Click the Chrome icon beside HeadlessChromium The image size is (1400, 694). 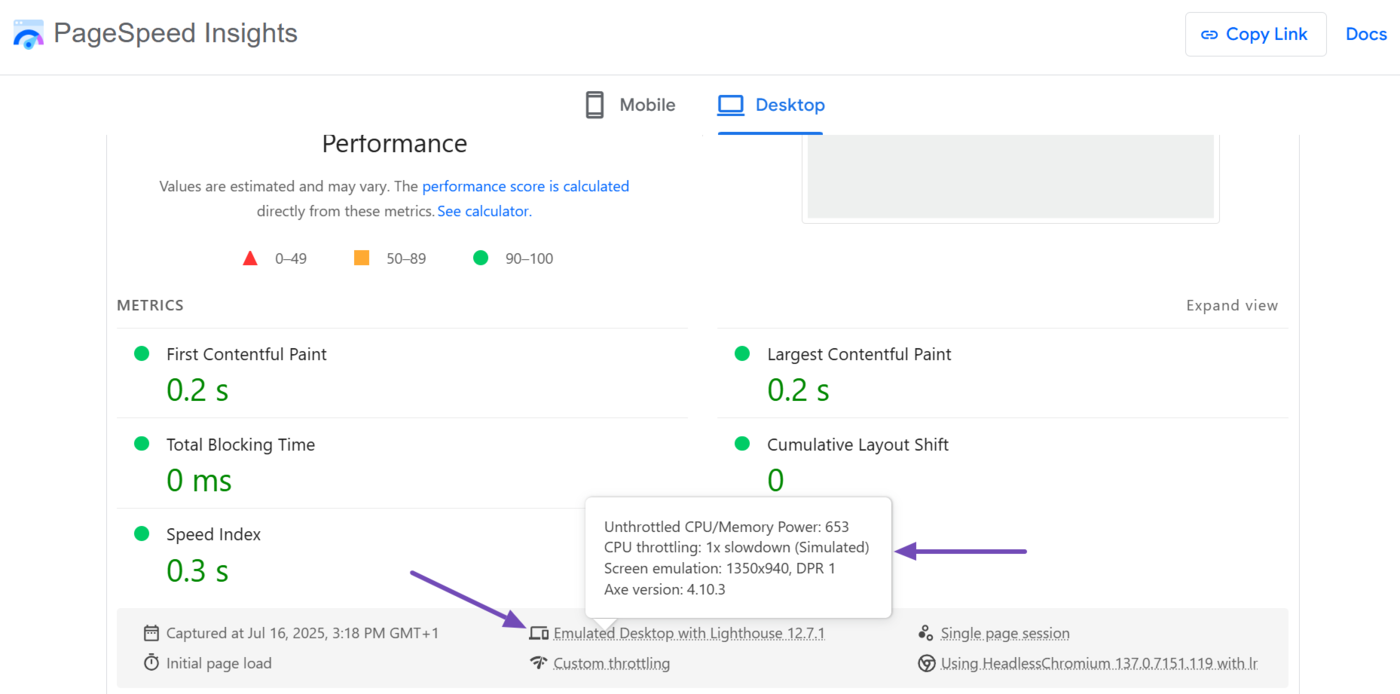point(926,663)
